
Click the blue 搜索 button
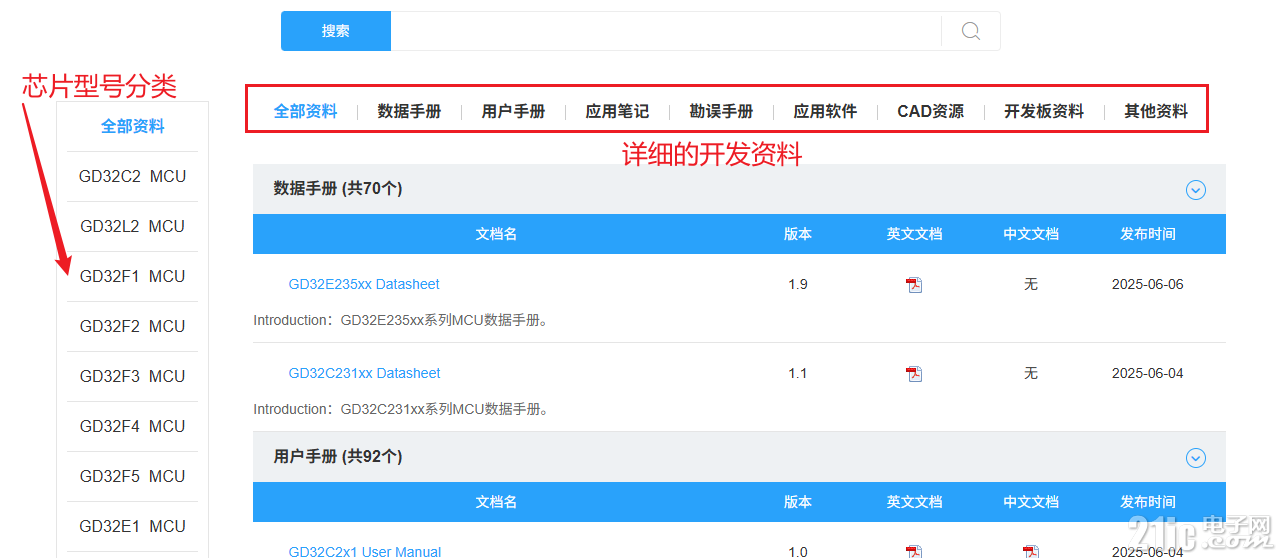(x=336, y=31)
